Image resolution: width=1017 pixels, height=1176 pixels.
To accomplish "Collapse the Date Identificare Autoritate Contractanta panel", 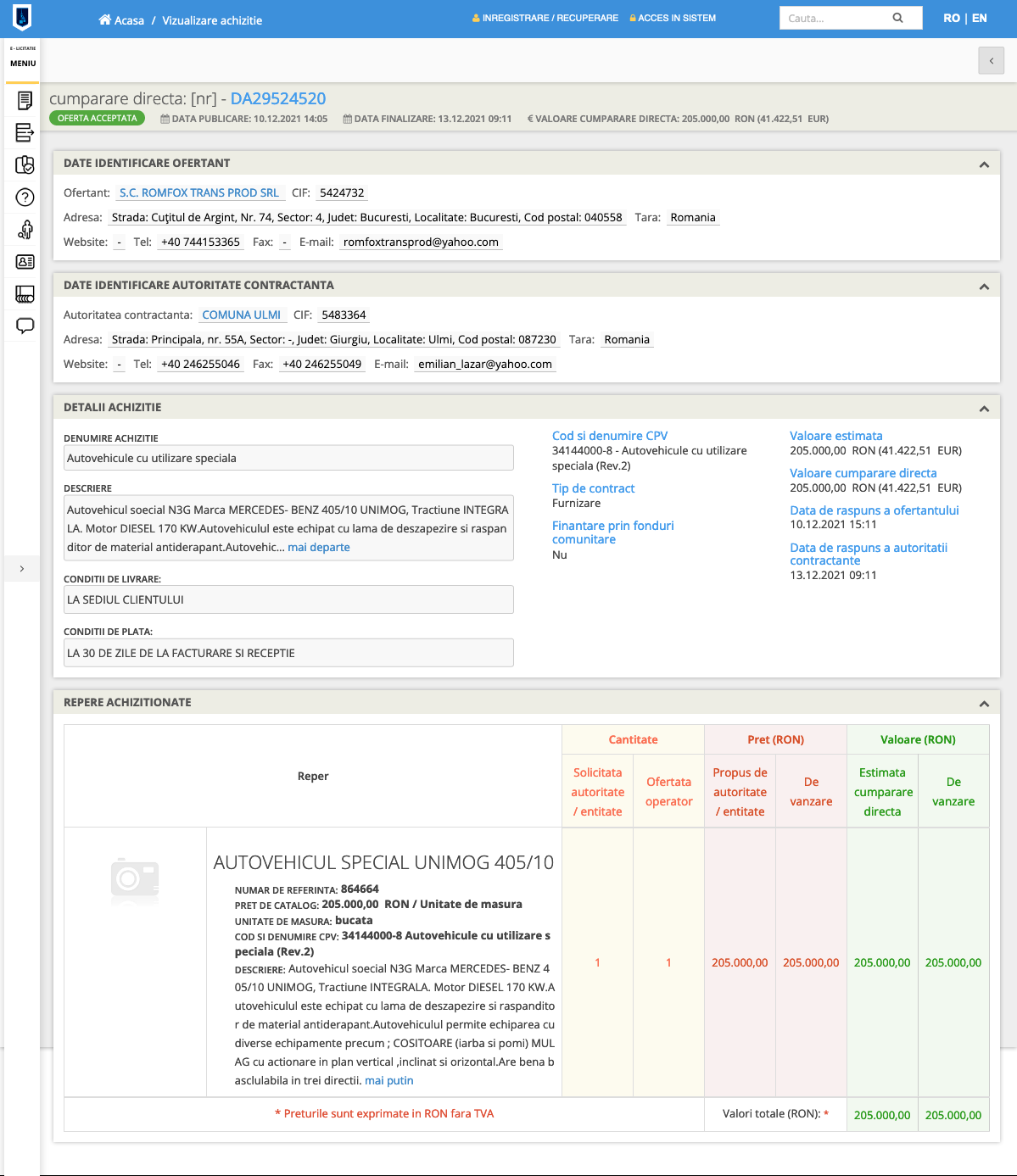I will click(x=984, y=287).
